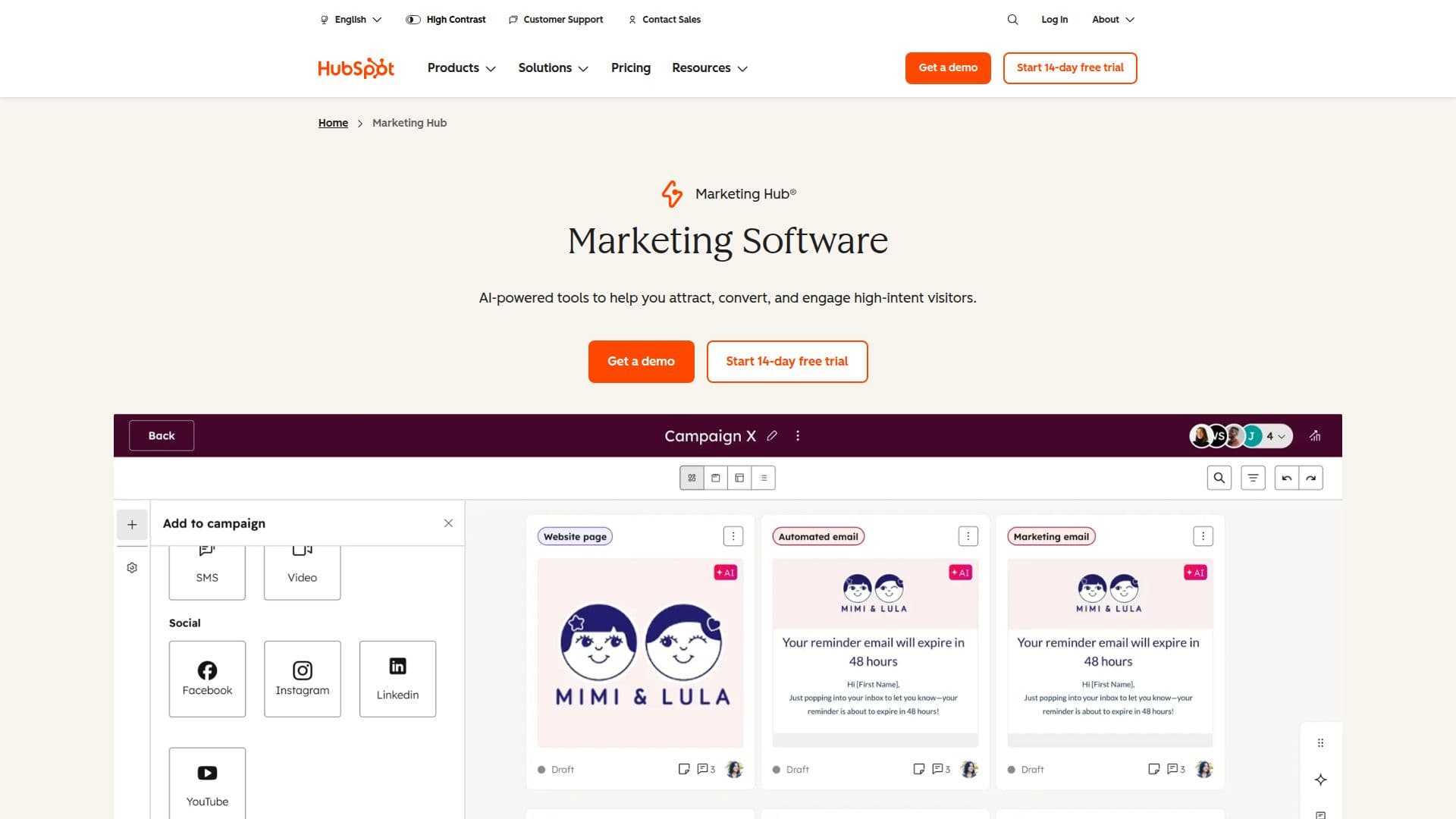
Task: Open the About dropdown
Action: (x=1113, y=20)
